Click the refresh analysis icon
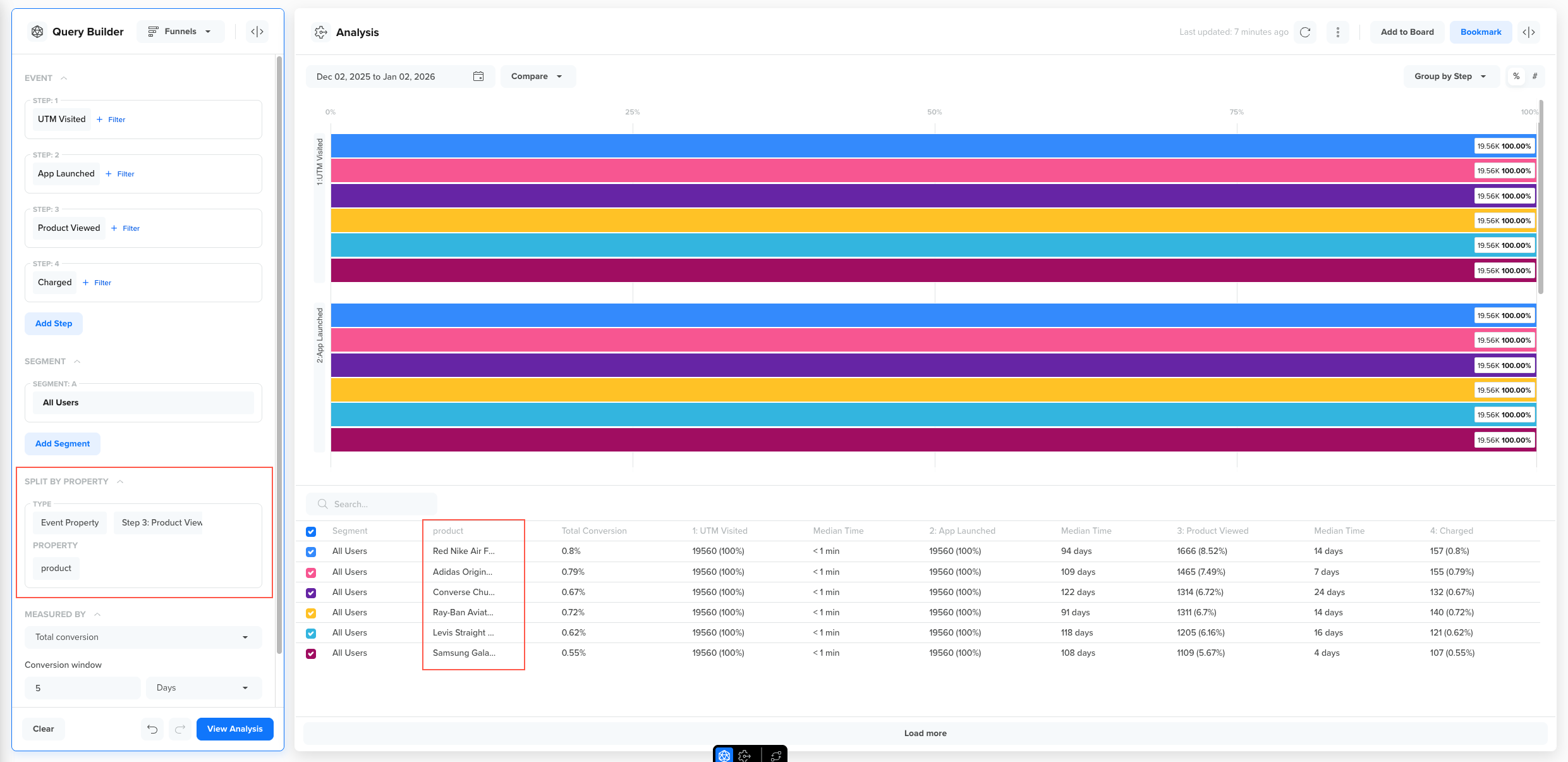1568x762 pixels. pos(1305,32)
